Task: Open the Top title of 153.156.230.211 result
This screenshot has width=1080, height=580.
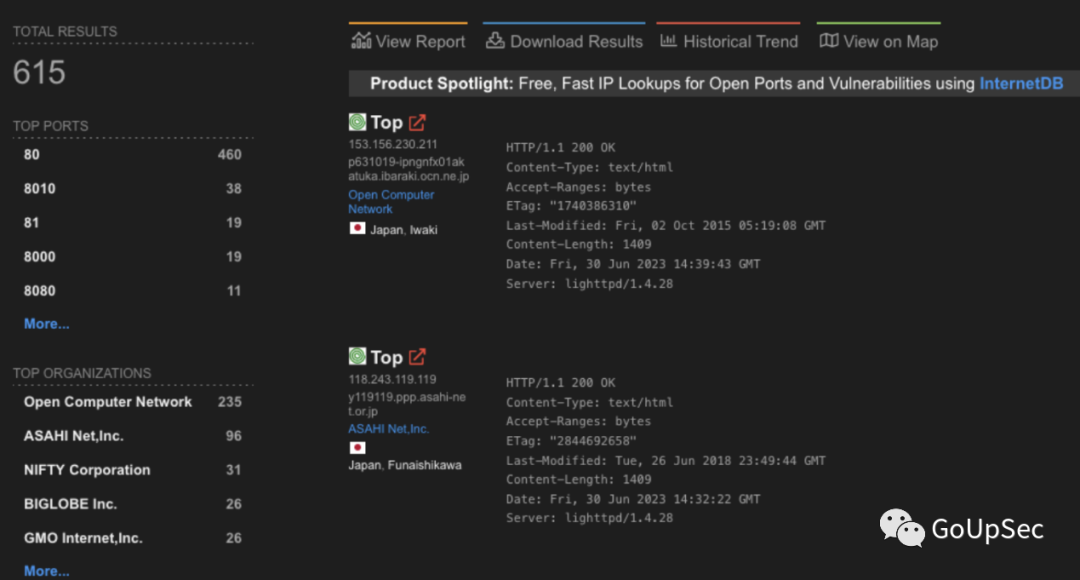Action: (x=386, y=123)
